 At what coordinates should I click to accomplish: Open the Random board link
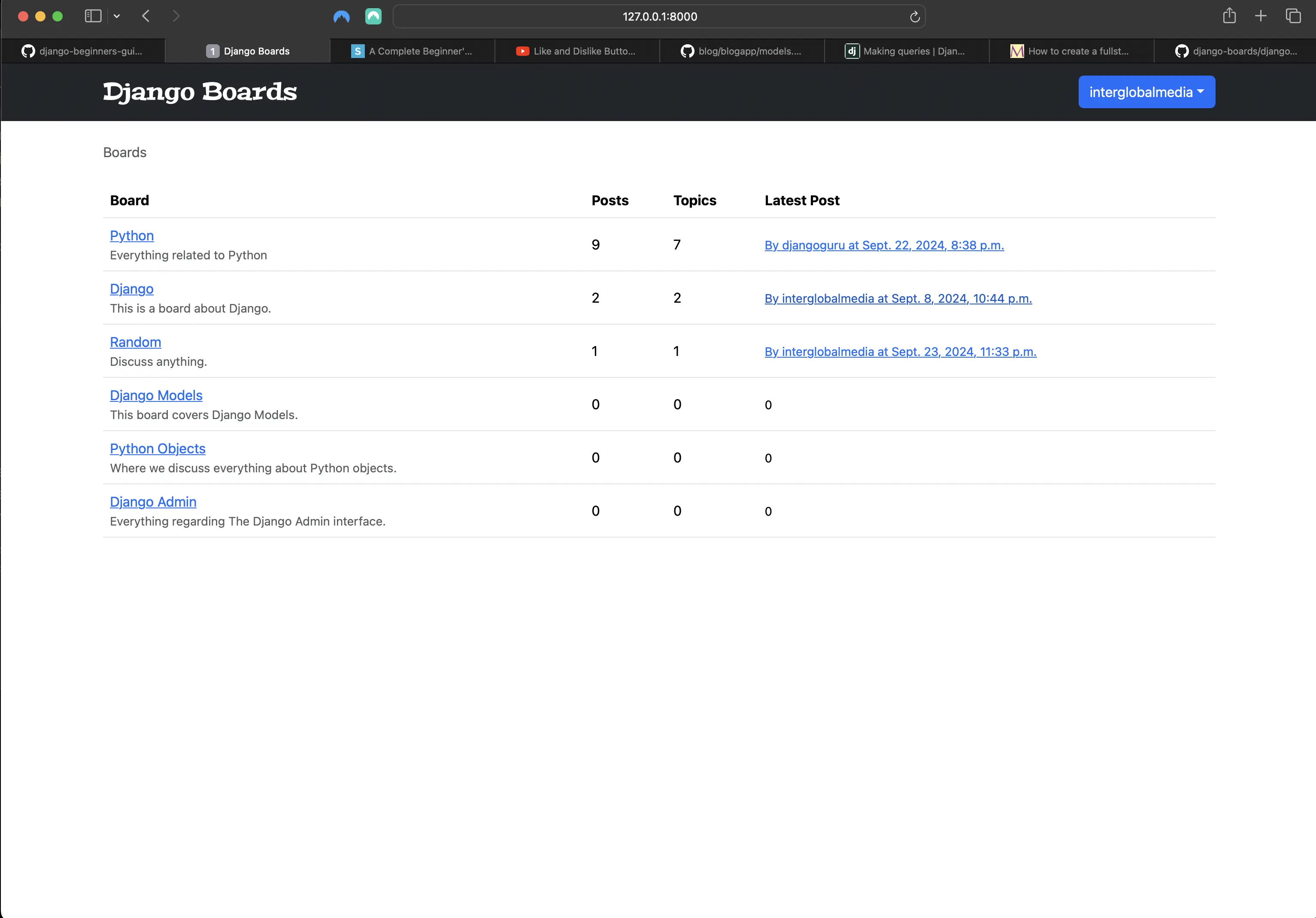coord(135,342)
